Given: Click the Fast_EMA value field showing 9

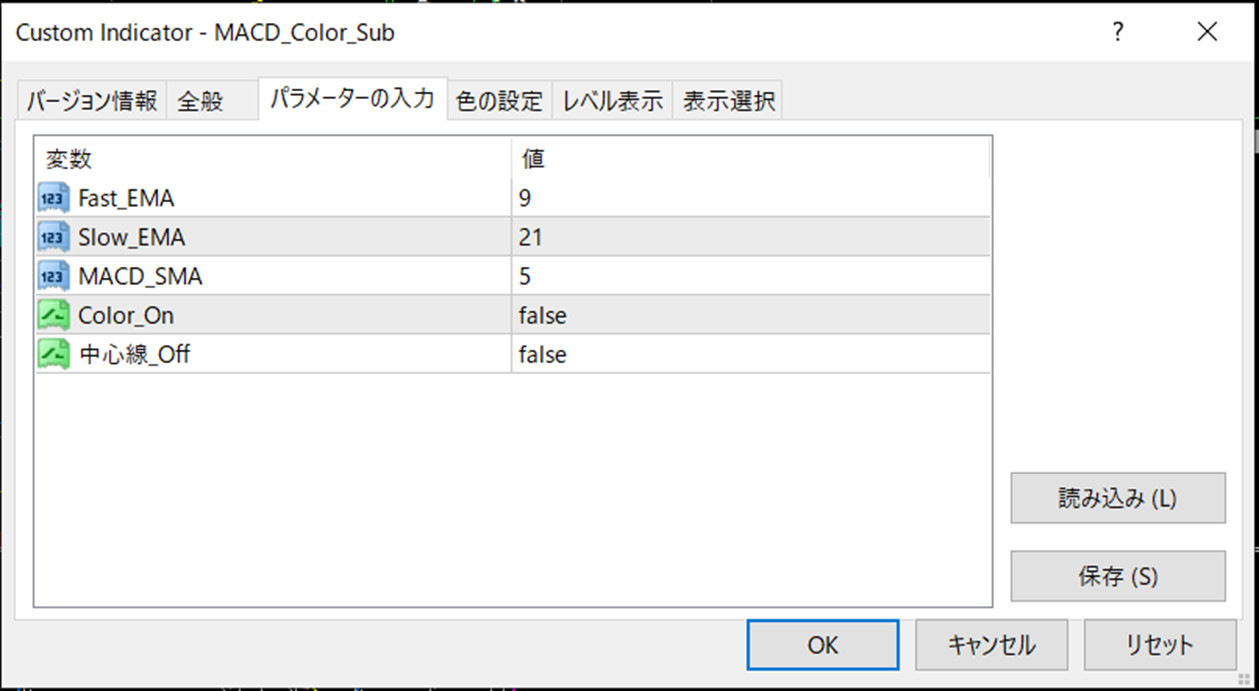Looking at the screenshot, I should tap(750, 198).
